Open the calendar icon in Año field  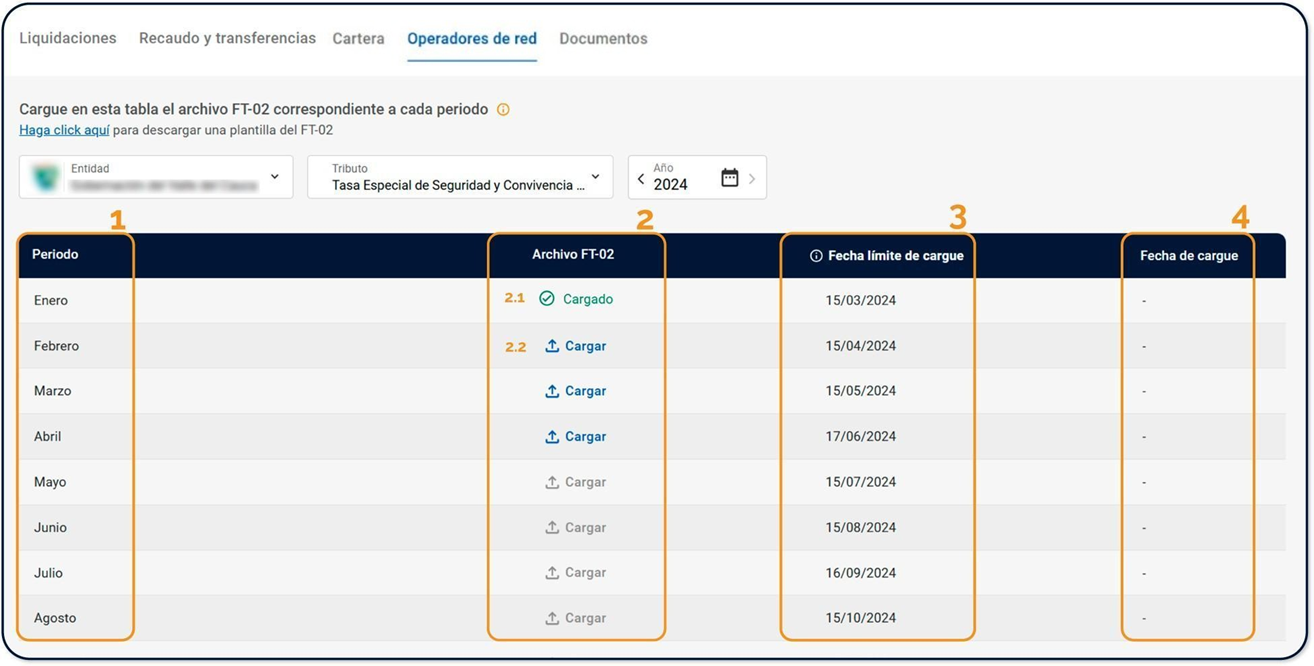[729, 178]
